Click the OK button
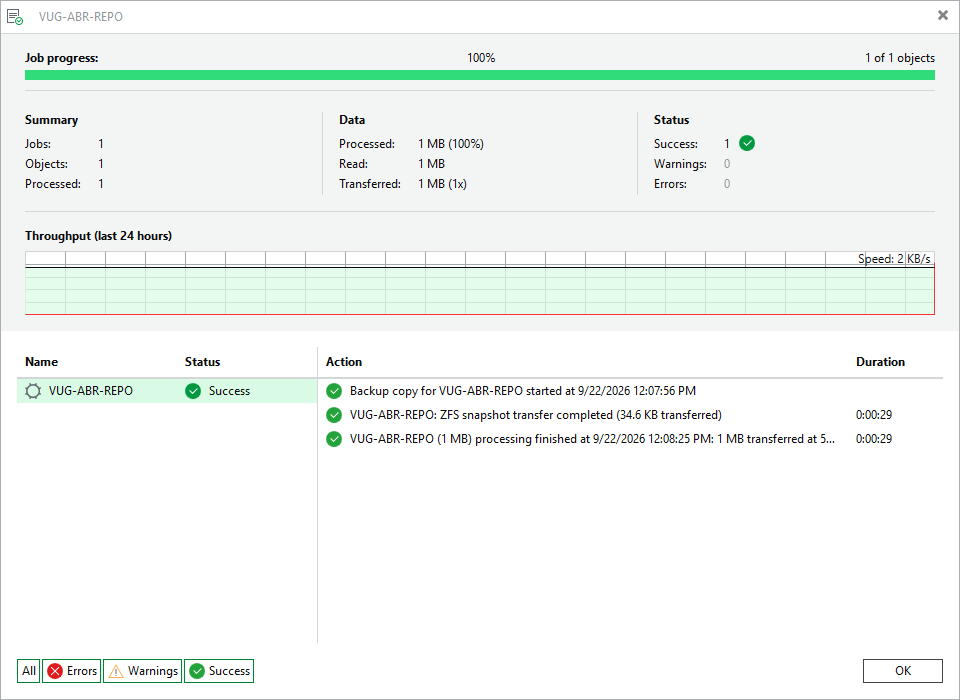The width and height of the screenshot is (960, 700). point(902,671)
